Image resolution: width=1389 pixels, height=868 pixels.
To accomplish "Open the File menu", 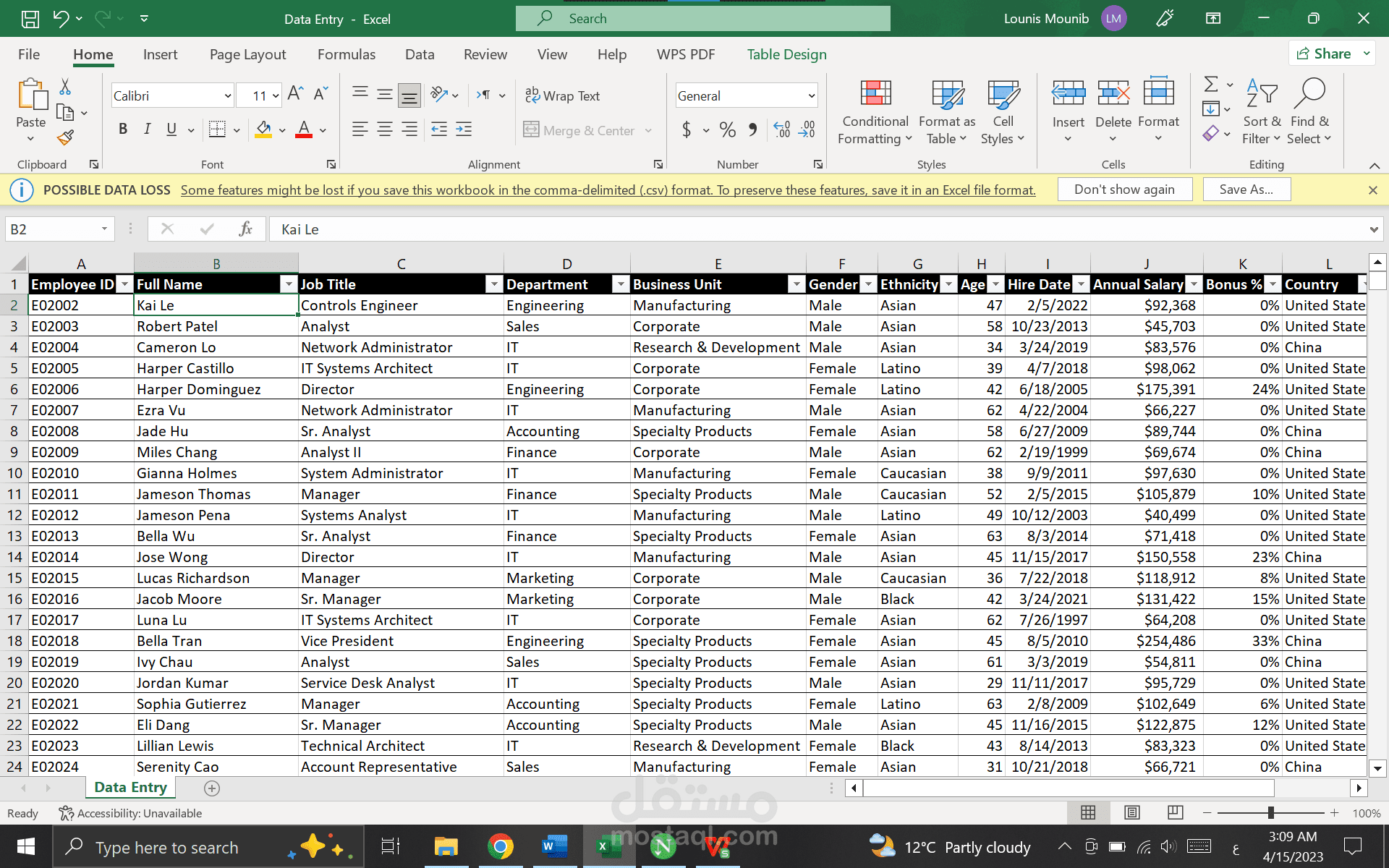I will (x=29, y=54).
